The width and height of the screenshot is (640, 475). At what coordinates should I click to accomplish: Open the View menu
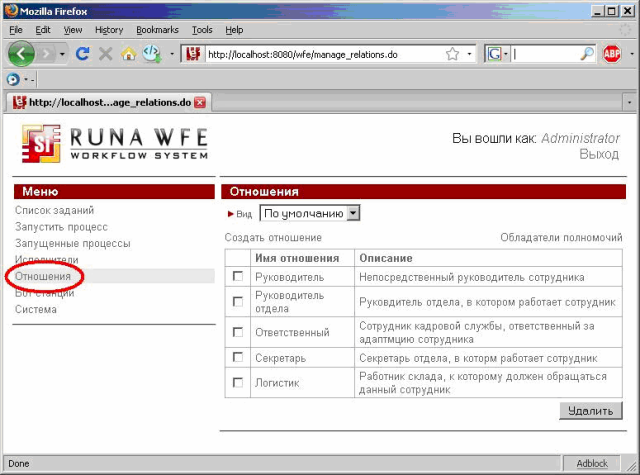(x=73, y=30)
